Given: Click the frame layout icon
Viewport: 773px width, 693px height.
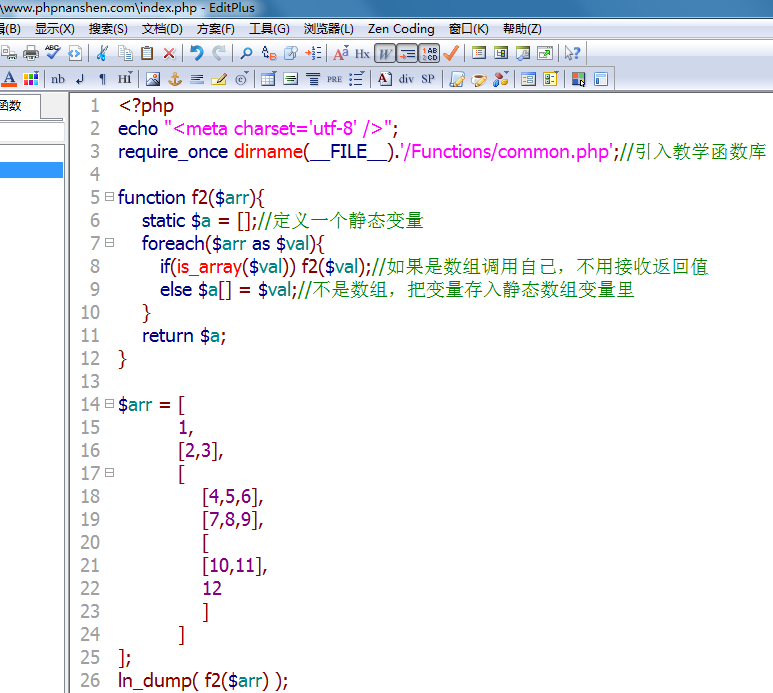Looking at the screenshot, I should [600, 79].
